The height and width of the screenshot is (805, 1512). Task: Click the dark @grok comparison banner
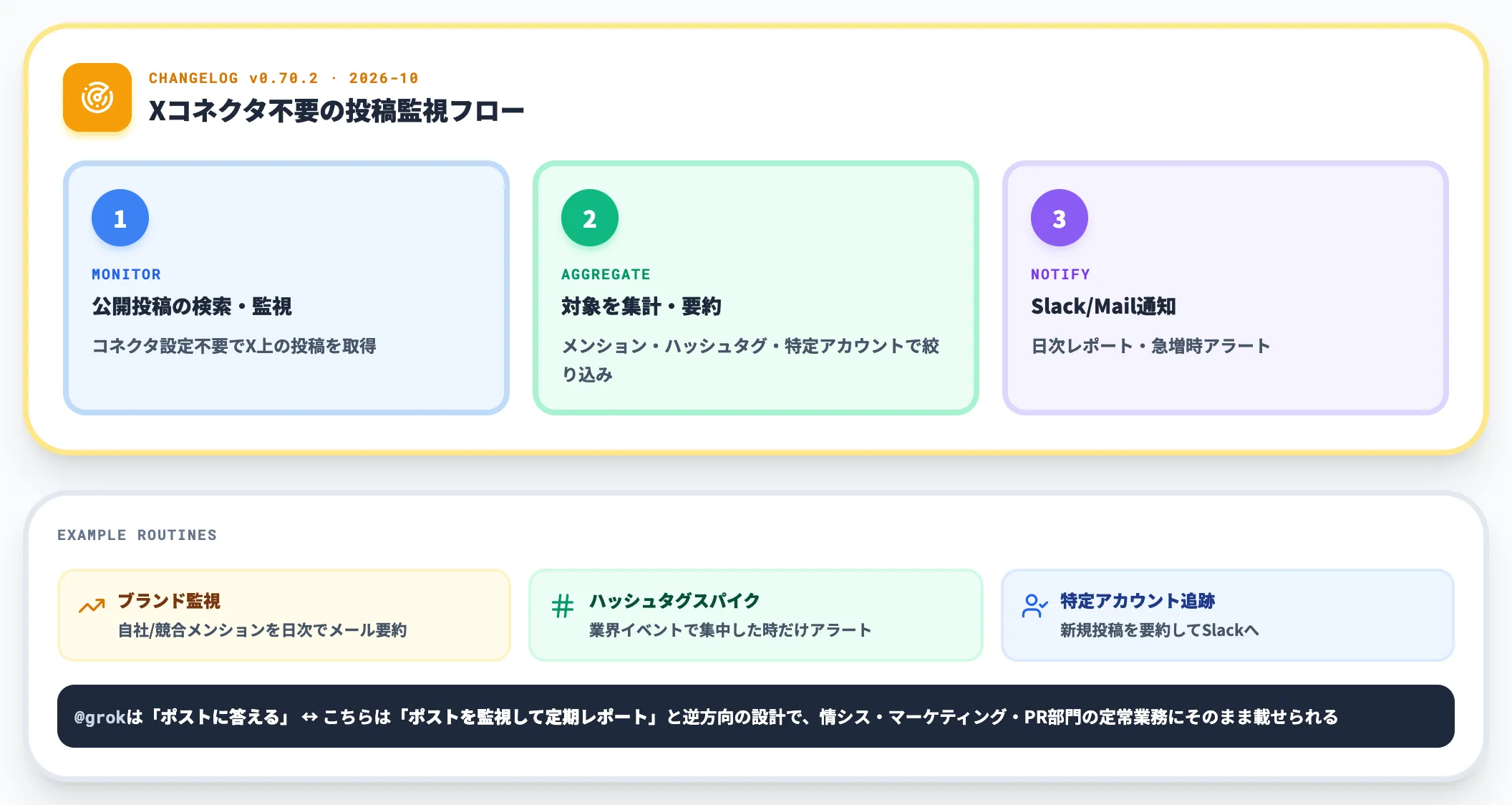coord(756,716)
